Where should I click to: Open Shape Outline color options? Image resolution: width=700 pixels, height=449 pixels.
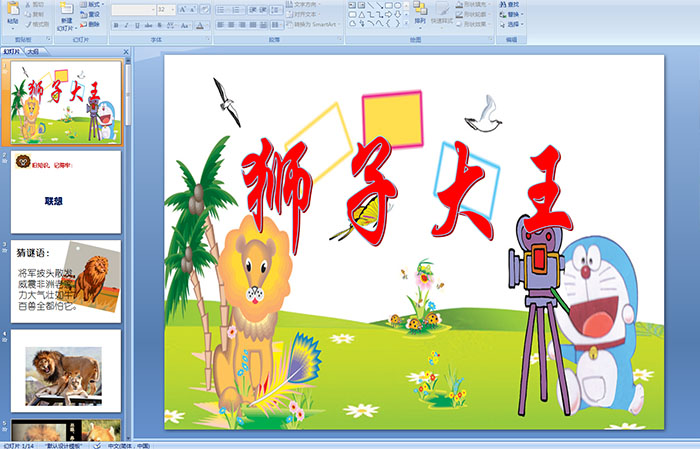[472, 14]
